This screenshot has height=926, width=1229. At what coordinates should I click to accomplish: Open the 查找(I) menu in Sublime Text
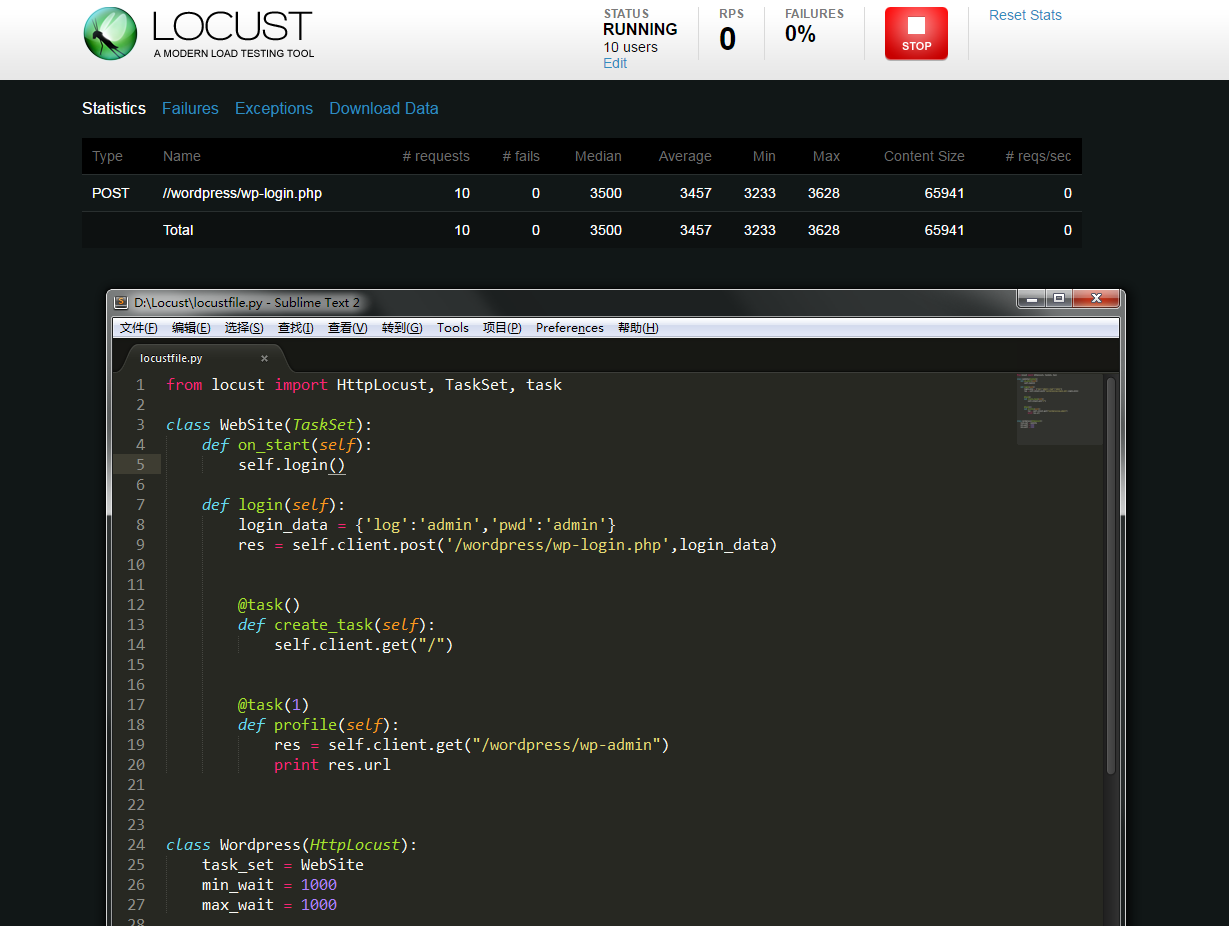[x=296, y=328]
